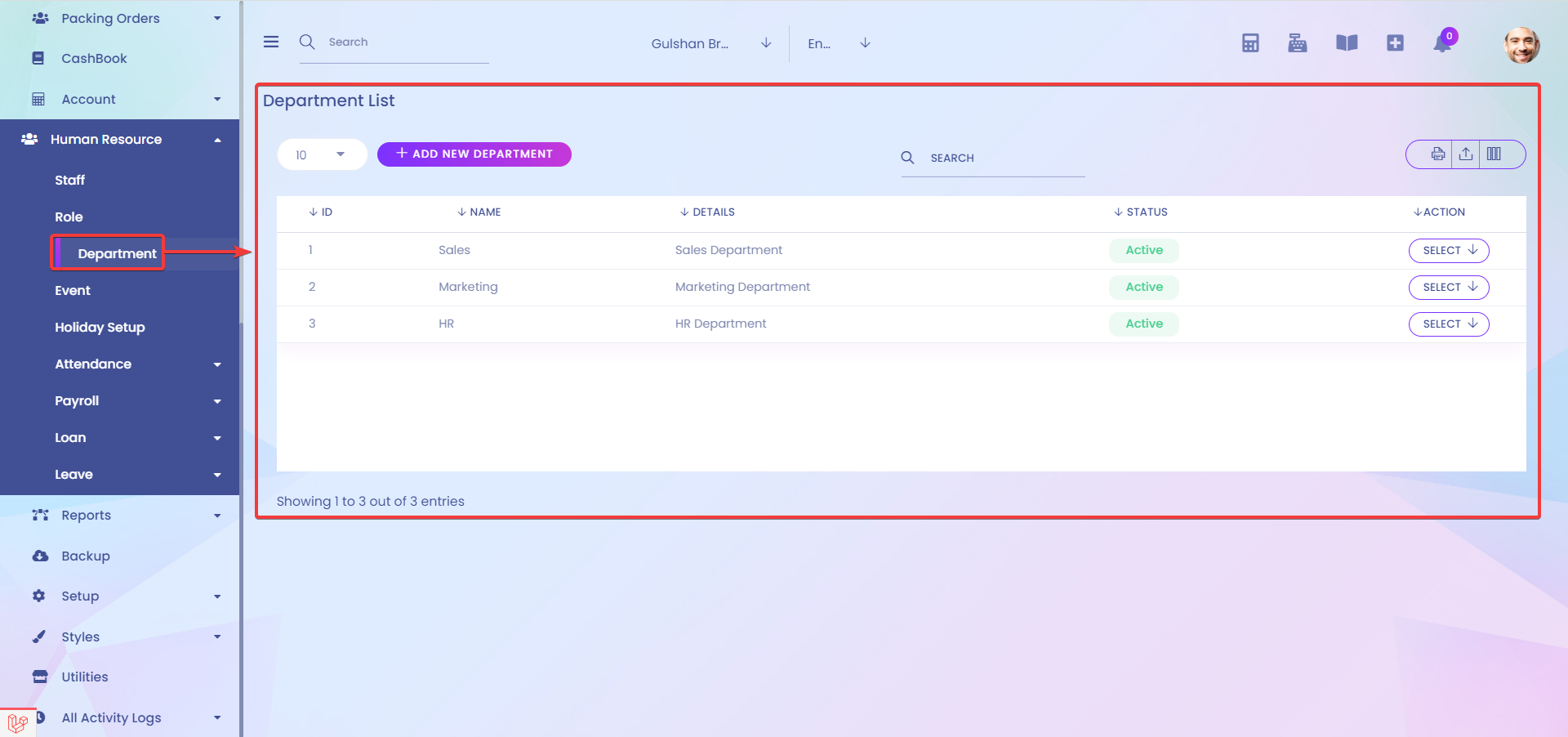Expand the Attendance submenu

coord(217,364)
